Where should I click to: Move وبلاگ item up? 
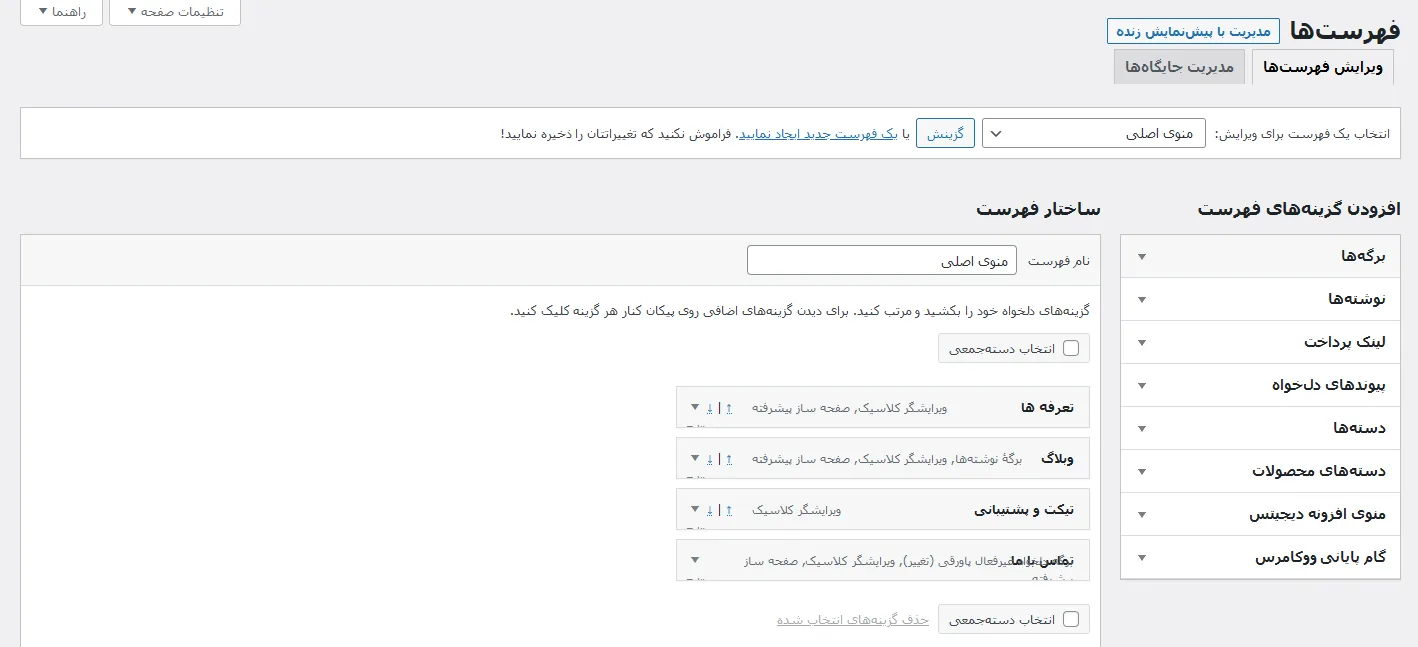coord(729,459)
